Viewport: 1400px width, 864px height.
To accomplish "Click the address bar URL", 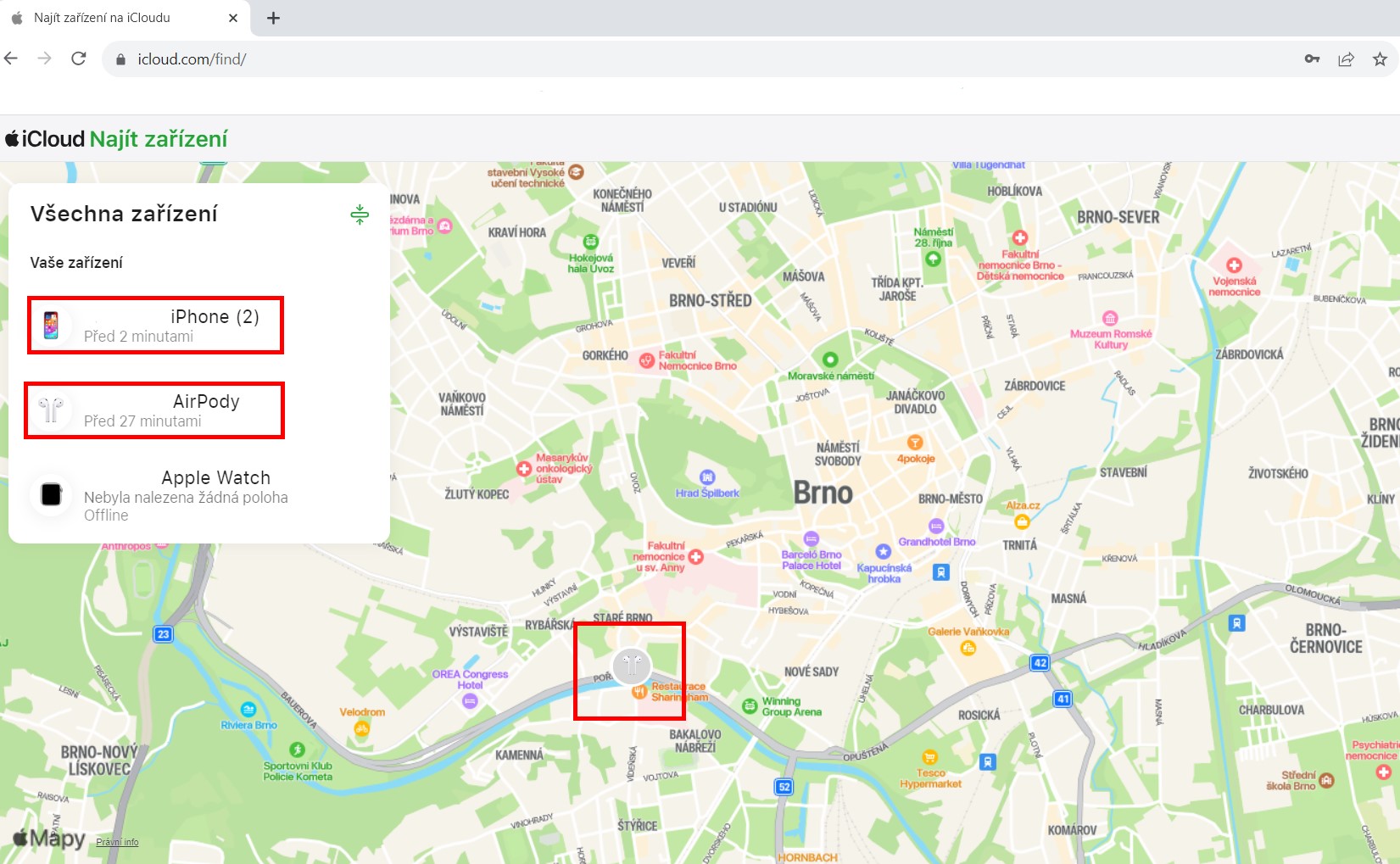I will (192, 59).
